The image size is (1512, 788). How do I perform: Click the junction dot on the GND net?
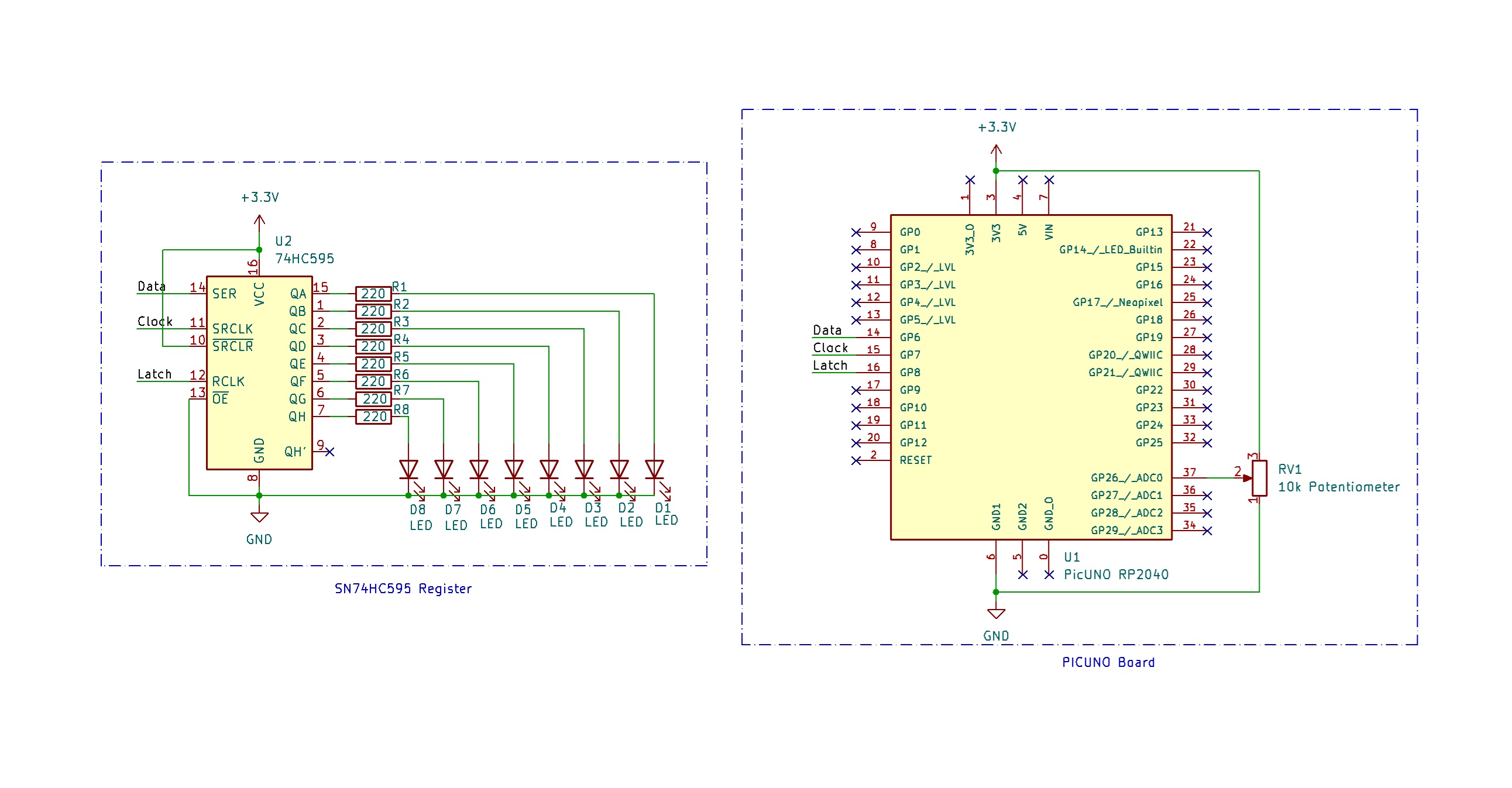260,496
